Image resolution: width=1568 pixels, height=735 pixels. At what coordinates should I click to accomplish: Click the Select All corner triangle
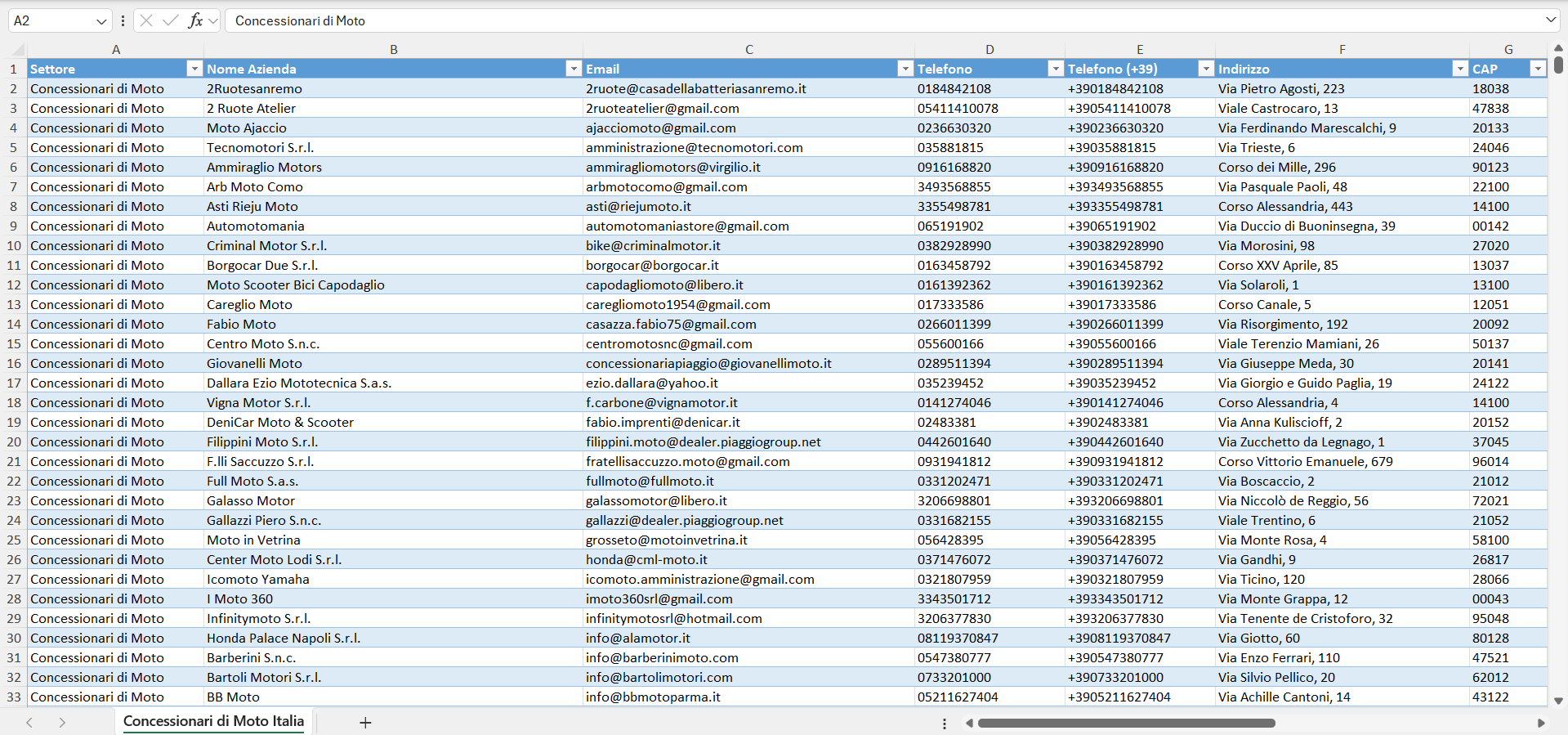[18, 50]
